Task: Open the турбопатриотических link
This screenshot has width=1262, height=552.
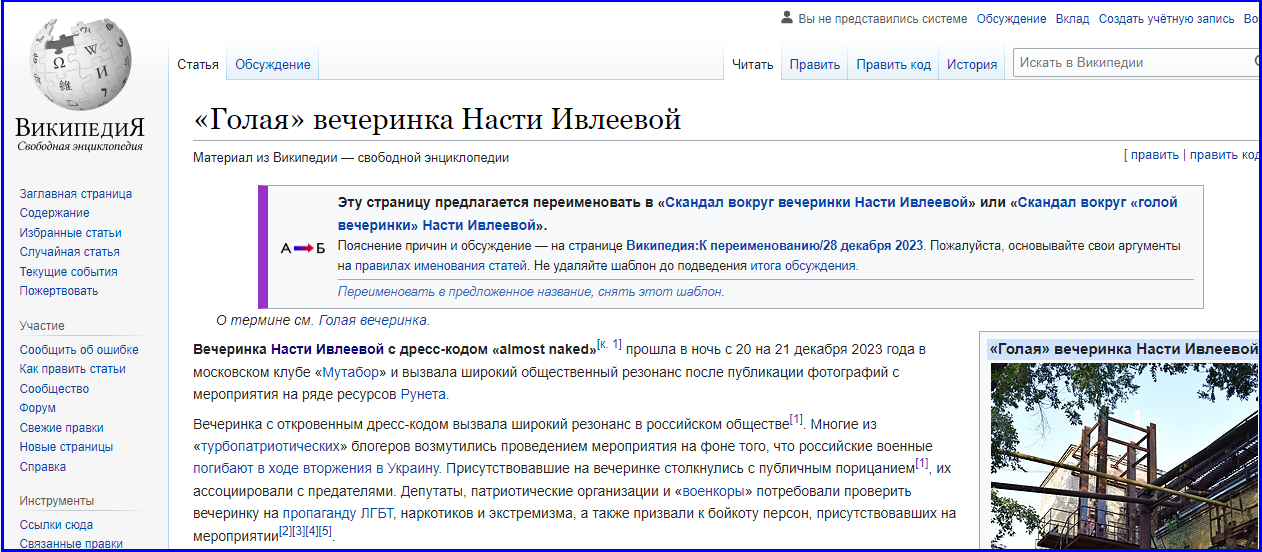Action: click(269, 446)
